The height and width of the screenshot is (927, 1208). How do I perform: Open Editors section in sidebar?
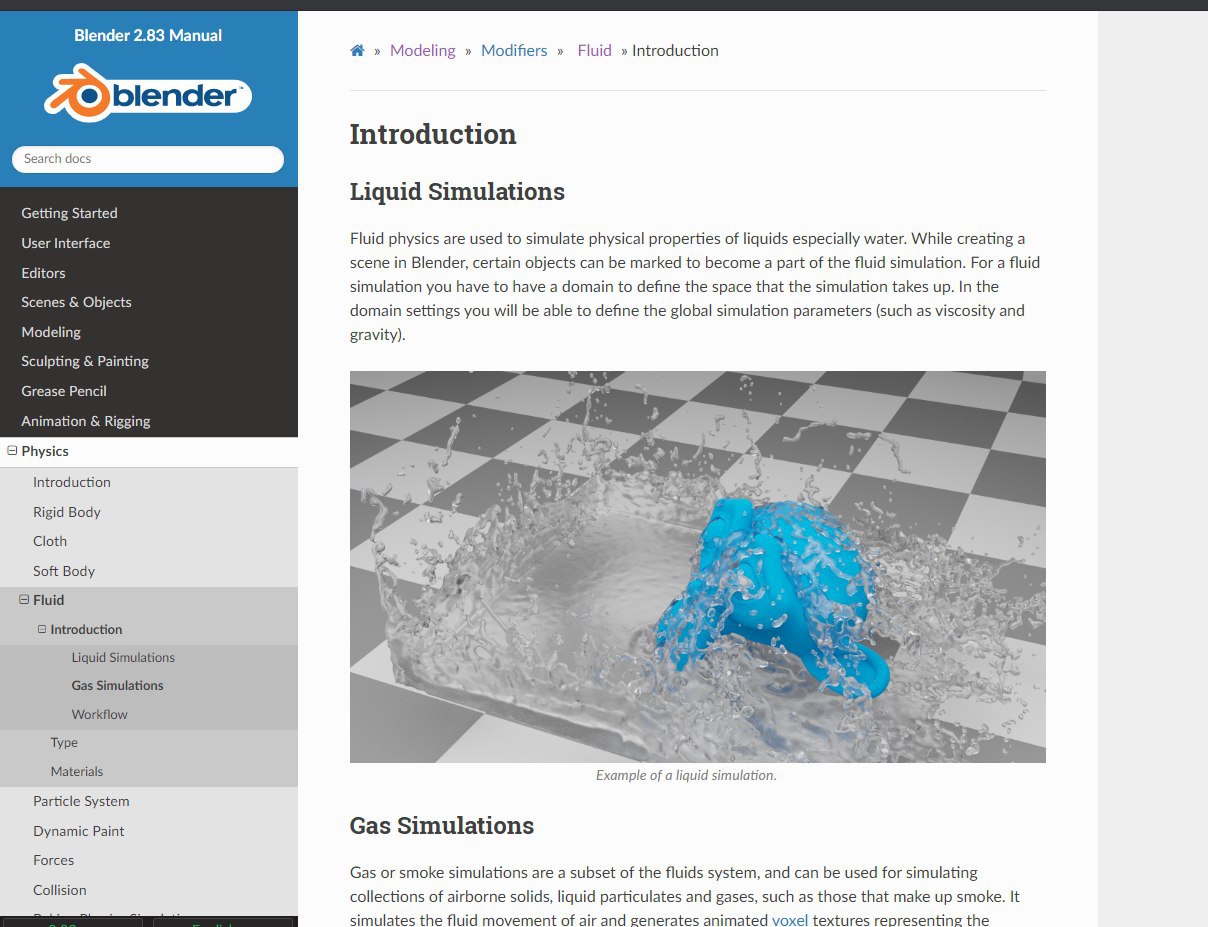(43, 273)
